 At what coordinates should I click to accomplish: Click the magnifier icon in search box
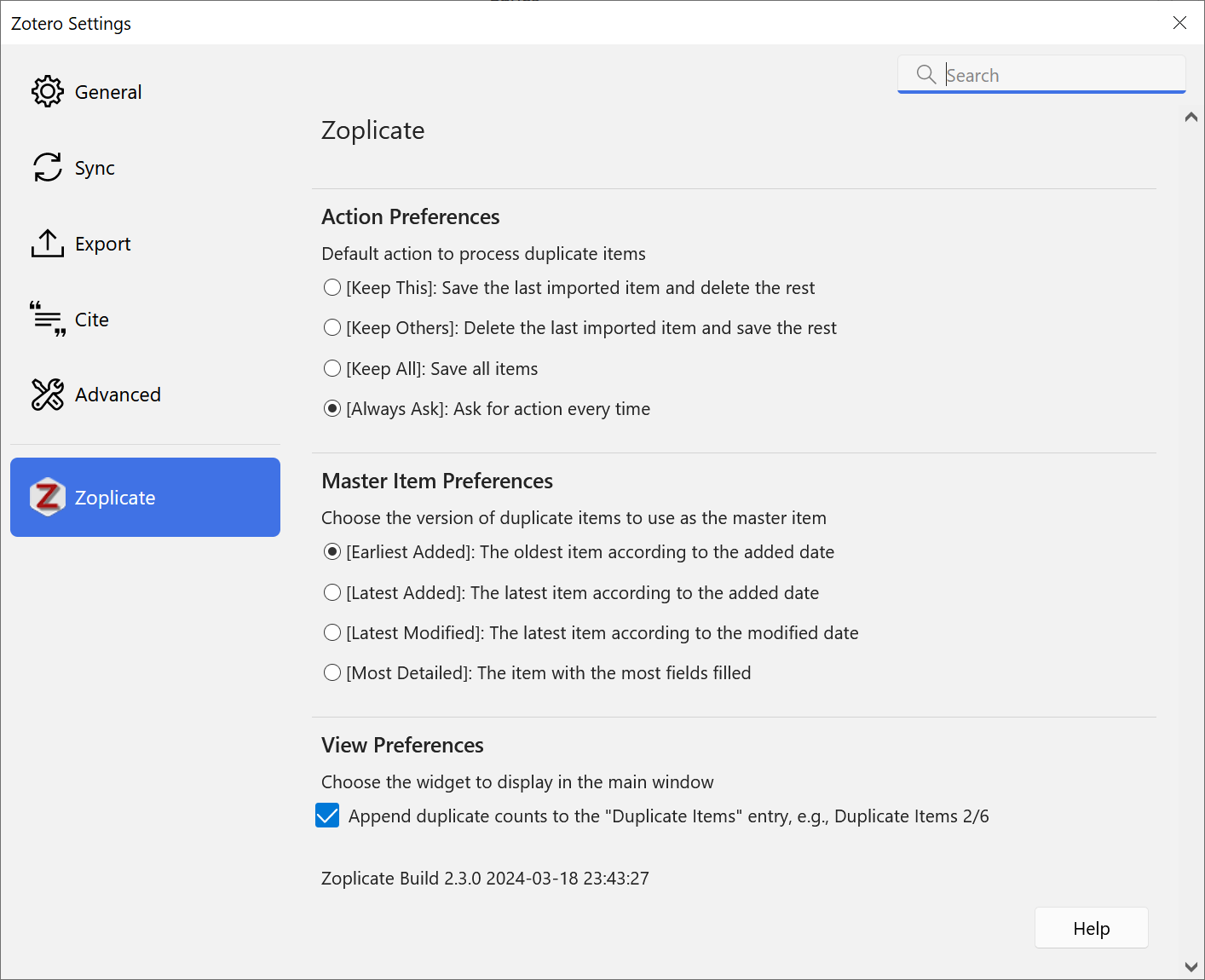pos(926,74)
